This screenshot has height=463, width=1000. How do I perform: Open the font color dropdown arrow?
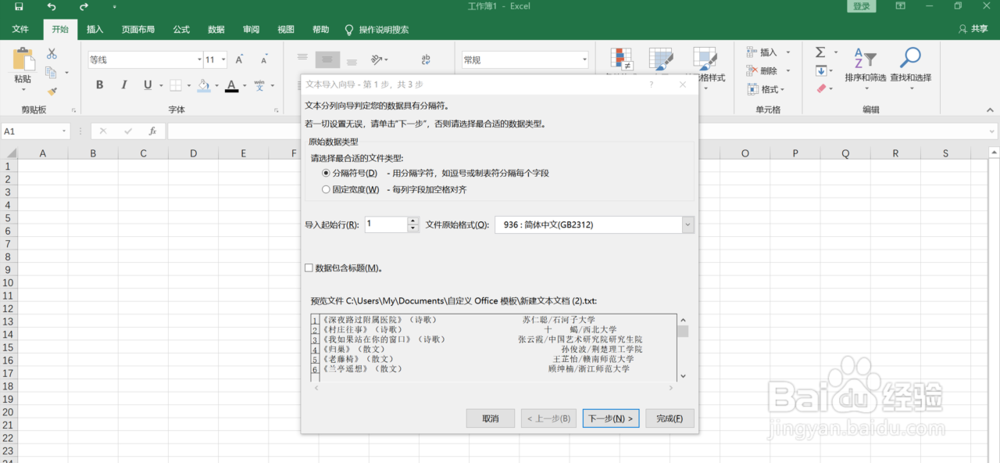click(x=243, y=85)
